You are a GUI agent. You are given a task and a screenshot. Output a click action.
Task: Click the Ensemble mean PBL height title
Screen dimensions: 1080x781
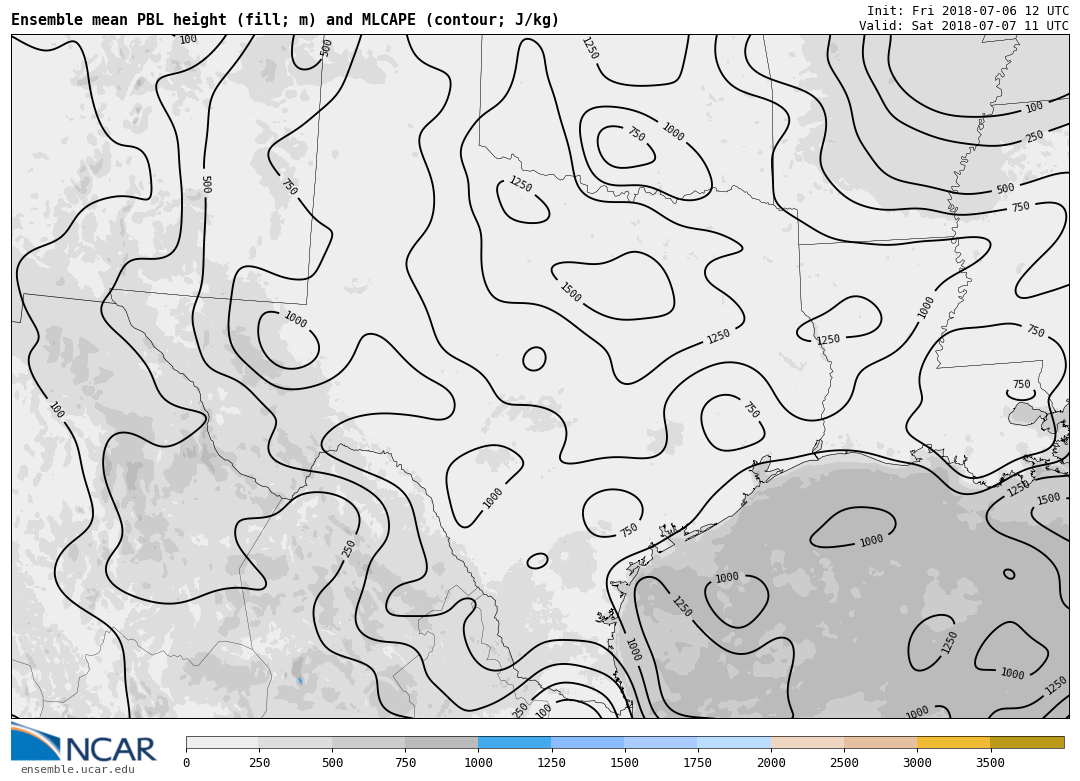(285, 20)
